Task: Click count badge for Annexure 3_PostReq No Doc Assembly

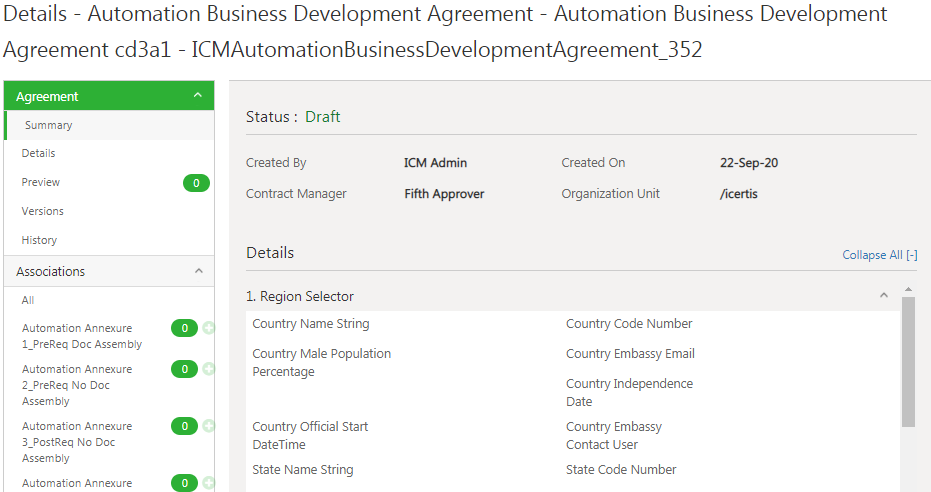Action: click(184, 426)
